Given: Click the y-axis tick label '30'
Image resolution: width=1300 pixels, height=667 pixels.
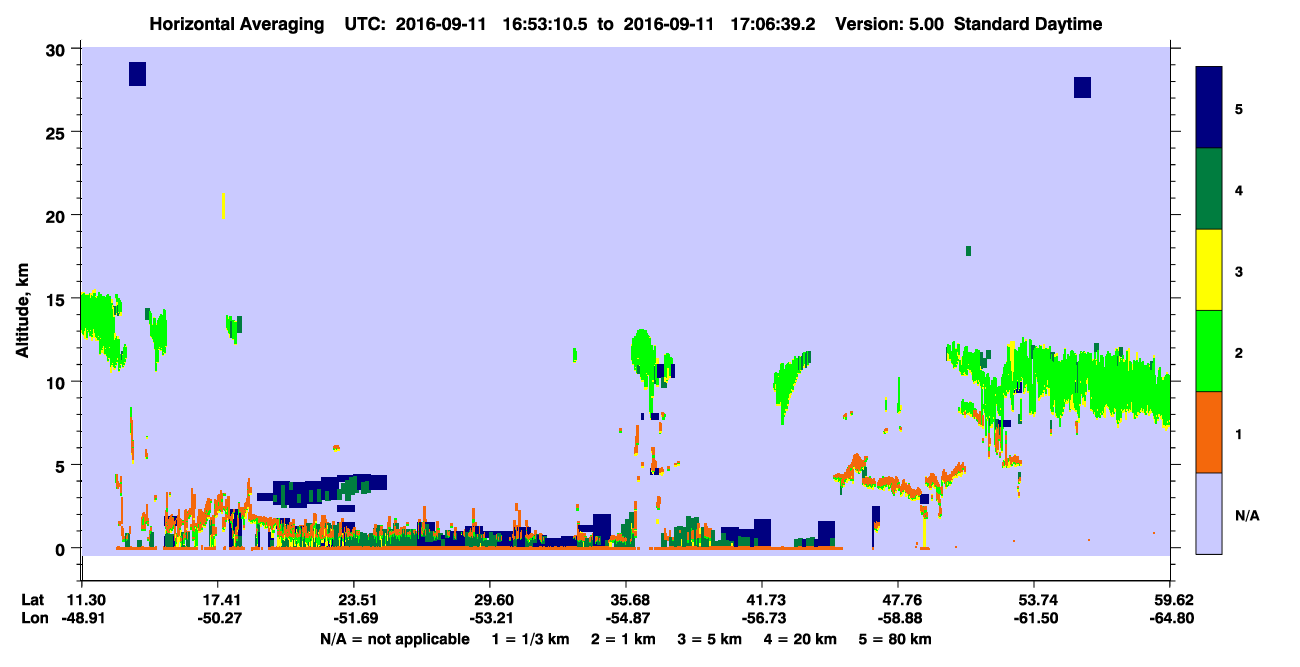Looking at the screenshot, I should (58, 49).
